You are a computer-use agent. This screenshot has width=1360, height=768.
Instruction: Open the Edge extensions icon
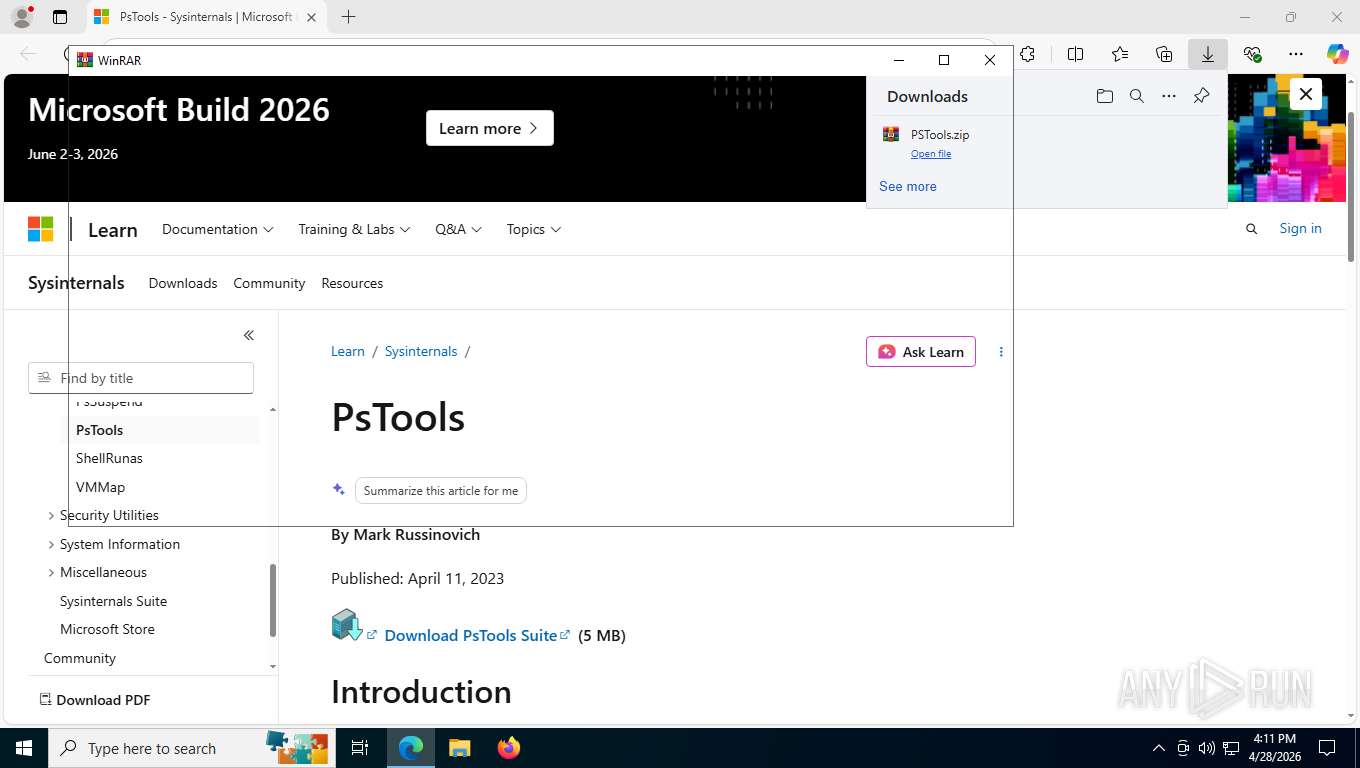[1027, 54]
